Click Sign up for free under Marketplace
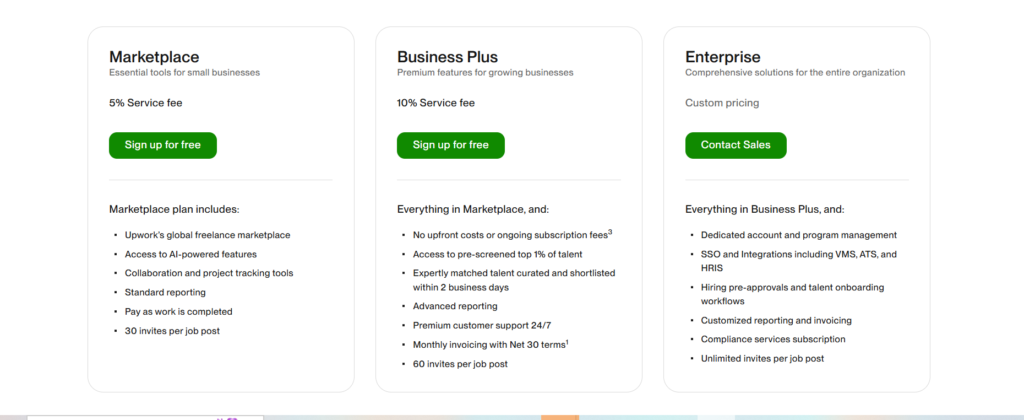Image resolution: width=1024 pixels, height=420 pixels. 163,145
